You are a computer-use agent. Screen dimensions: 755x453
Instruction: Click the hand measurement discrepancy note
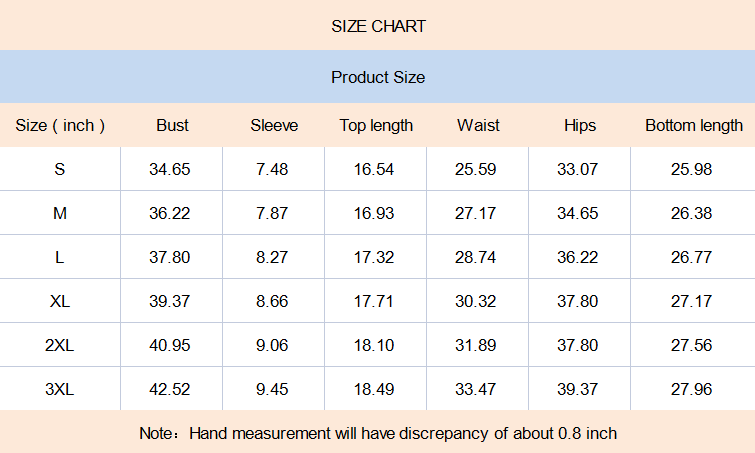378,433
